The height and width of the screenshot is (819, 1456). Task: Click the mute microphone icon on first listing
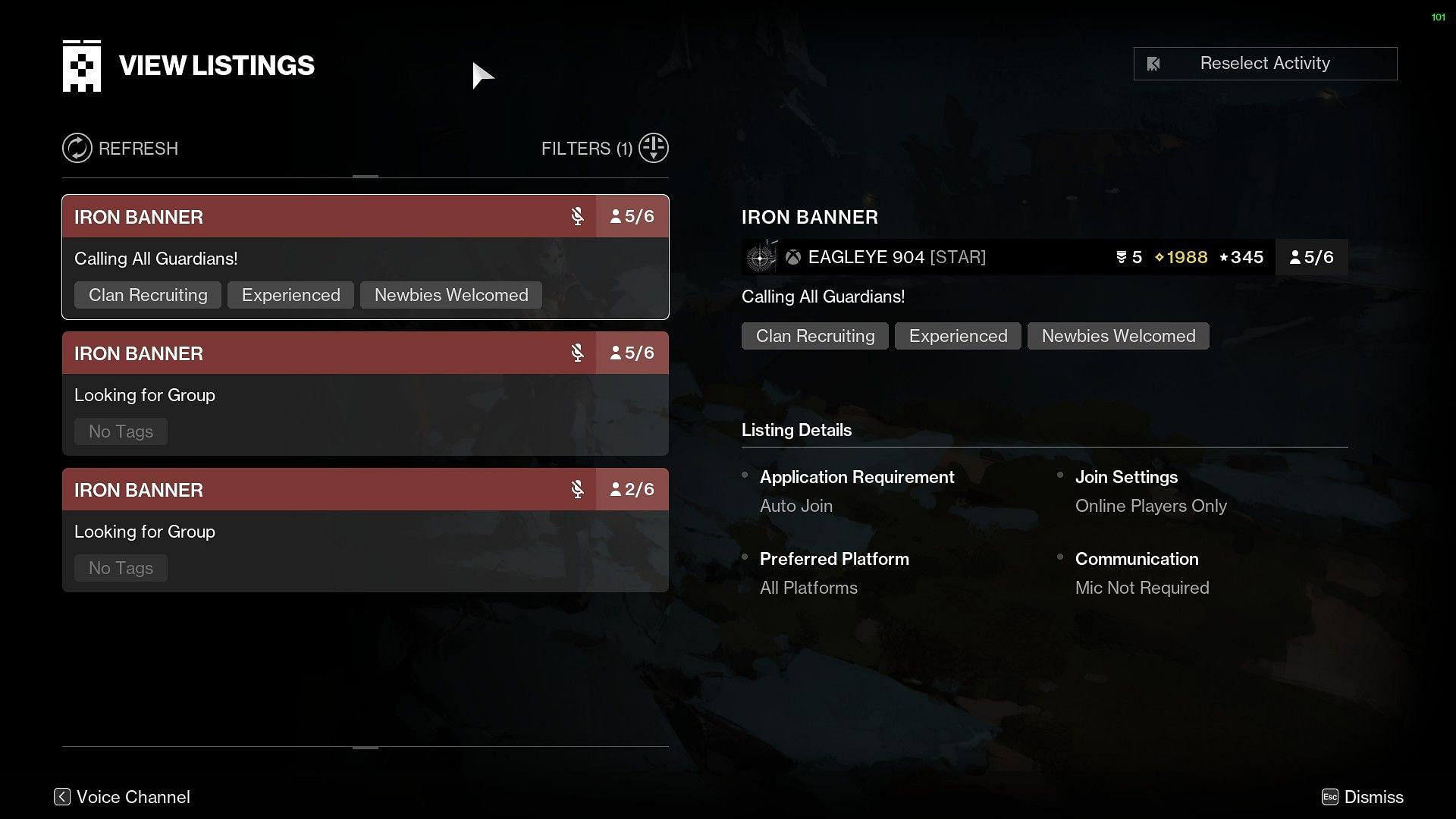pyautogui.click(x=578, y=216)
